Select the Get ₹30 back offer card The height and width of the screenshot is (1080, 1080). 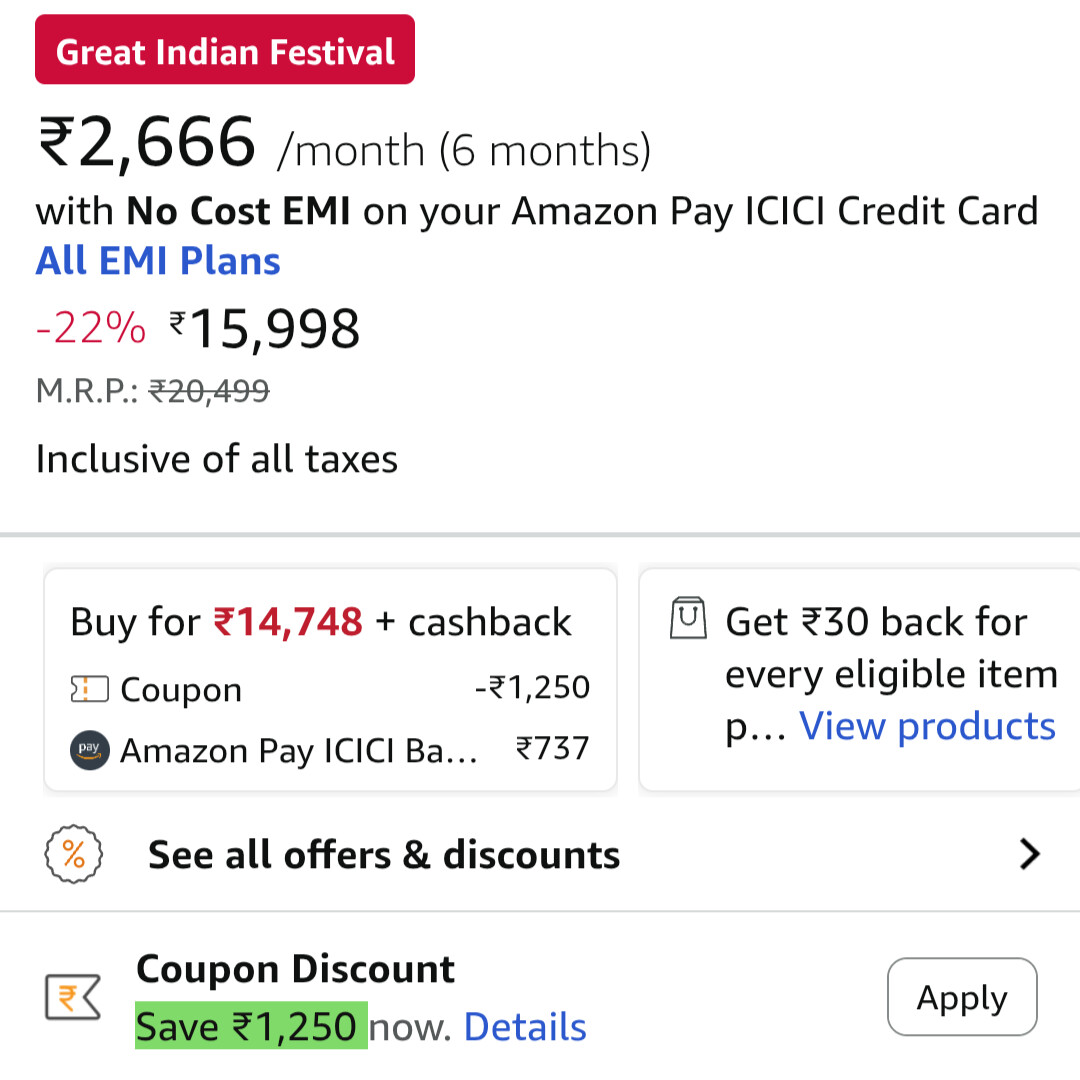pyautogui.click(x=860, y=680)
